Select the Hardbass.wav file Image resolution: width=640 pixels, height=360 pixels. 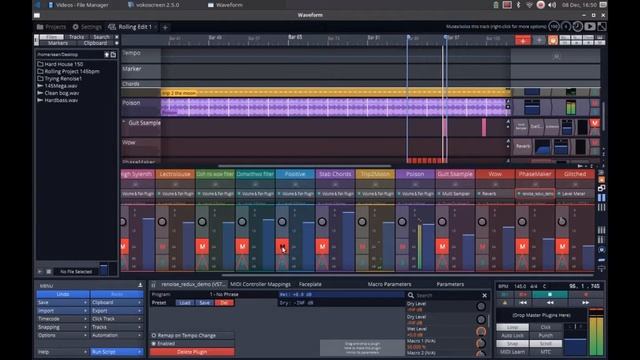click(x=58, y=100)
